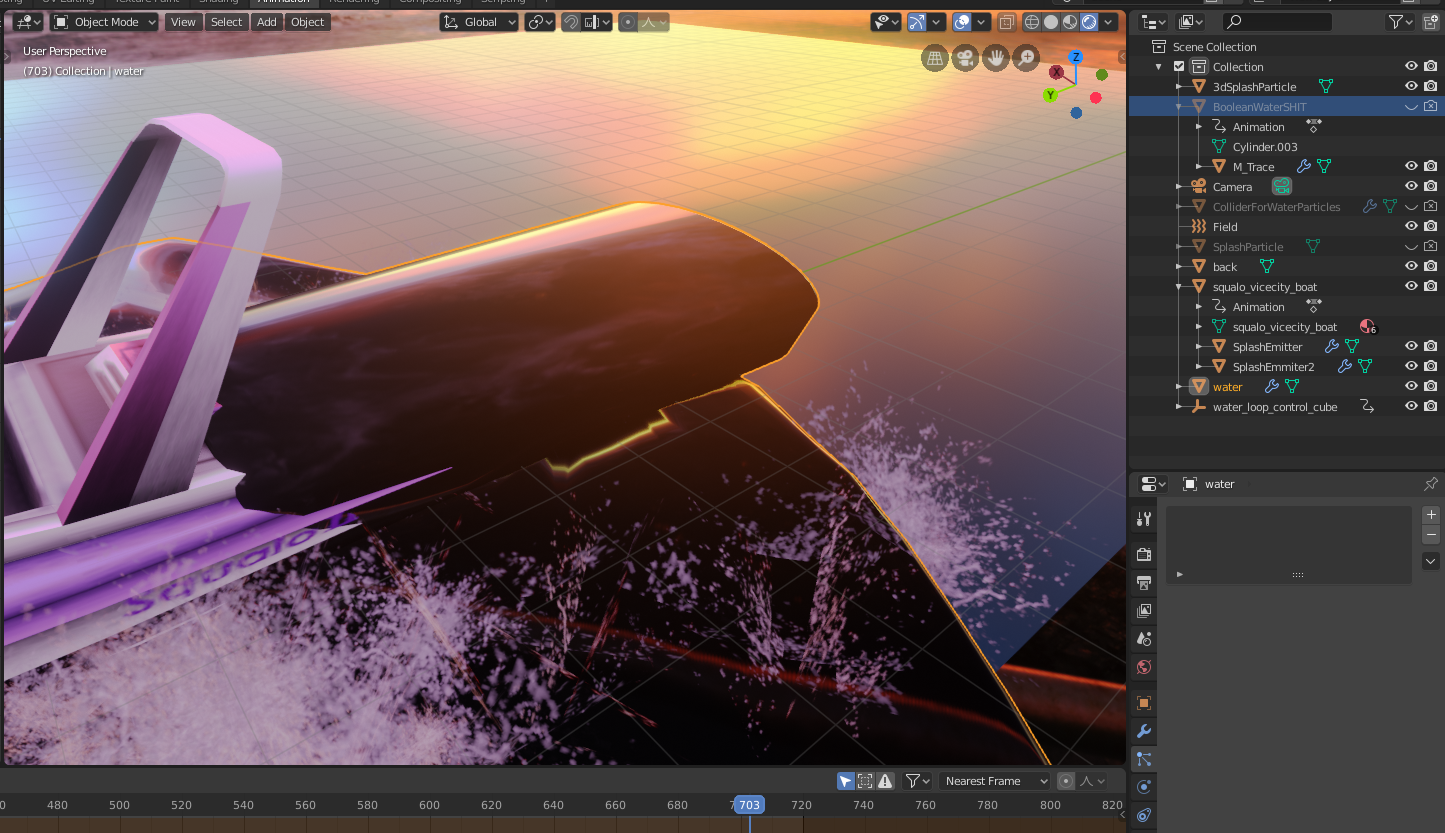Switch to rendered viewport shading
This screenshot has height=833, width=1445.
(x=1089, y=22)
